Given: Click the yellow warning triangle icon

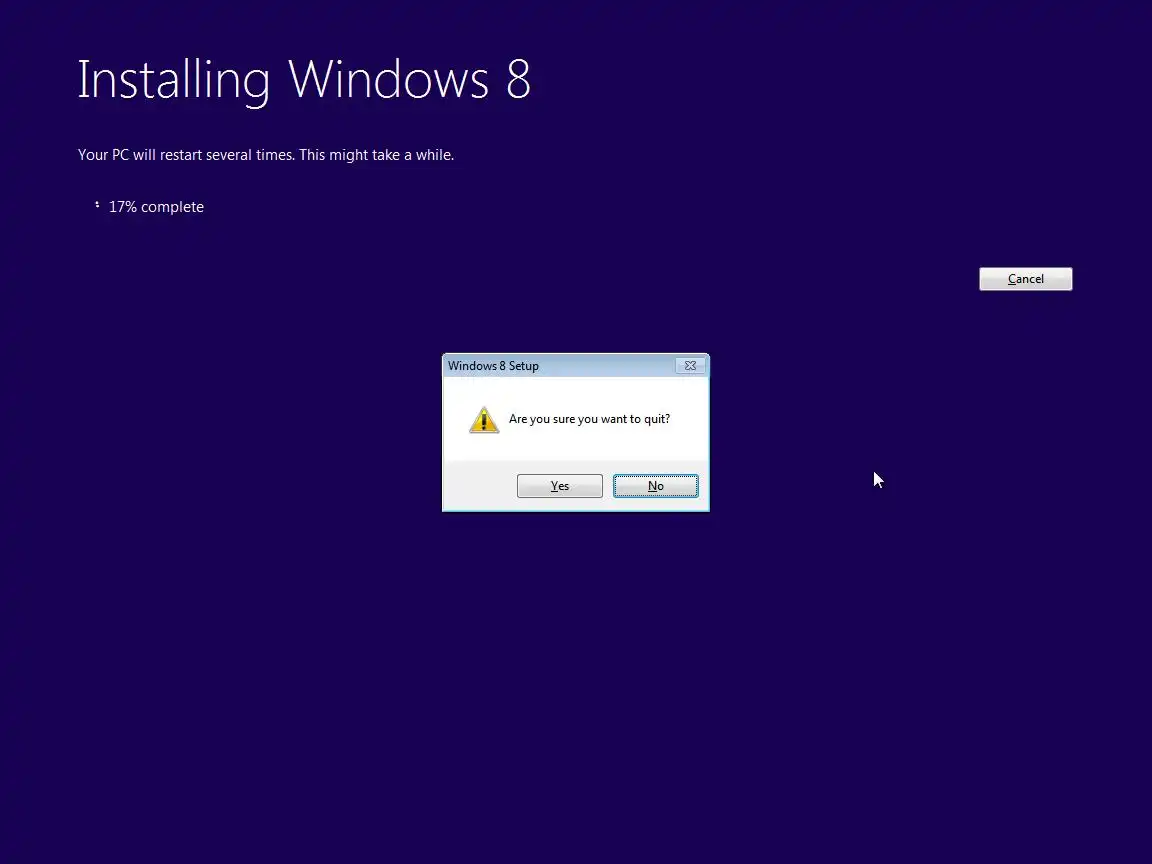Looking at the screenshot, I should click(x=484, y=420).
